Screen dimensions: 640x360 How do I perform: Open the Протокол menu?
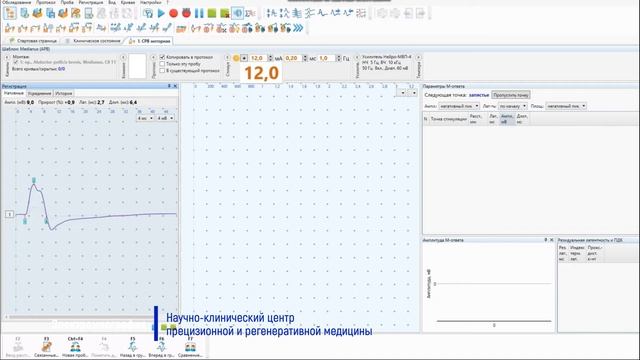(46, 2)
